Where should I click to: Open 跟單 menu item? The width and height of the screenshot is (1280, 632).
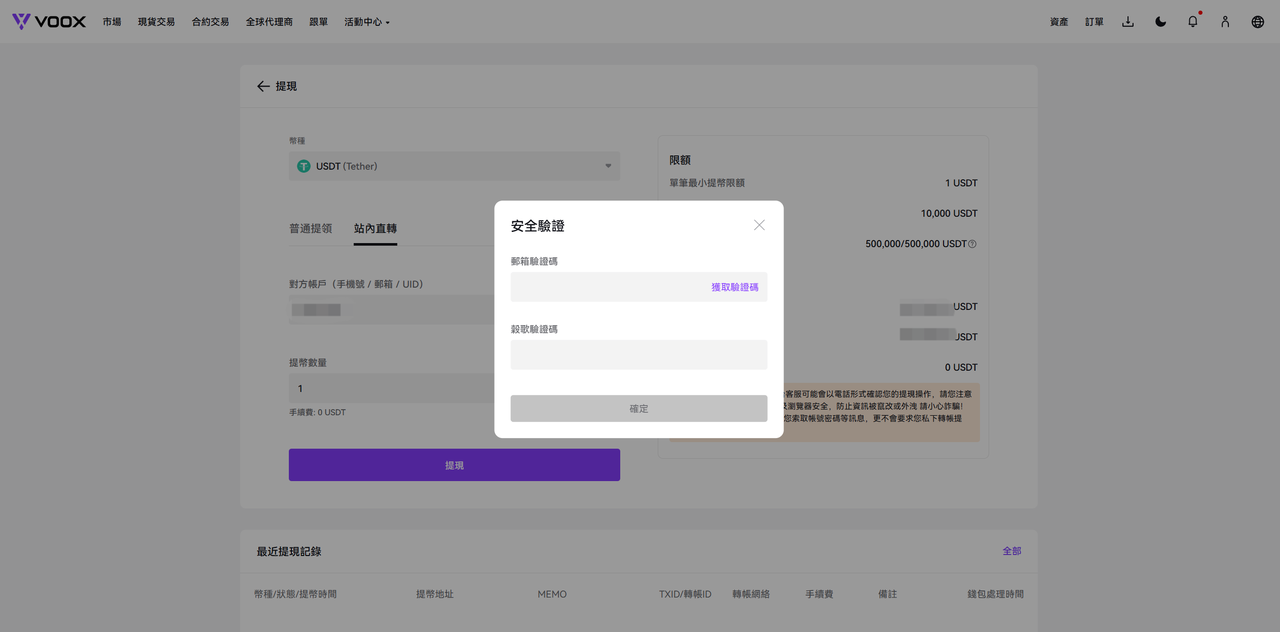[x=318, y=21]
